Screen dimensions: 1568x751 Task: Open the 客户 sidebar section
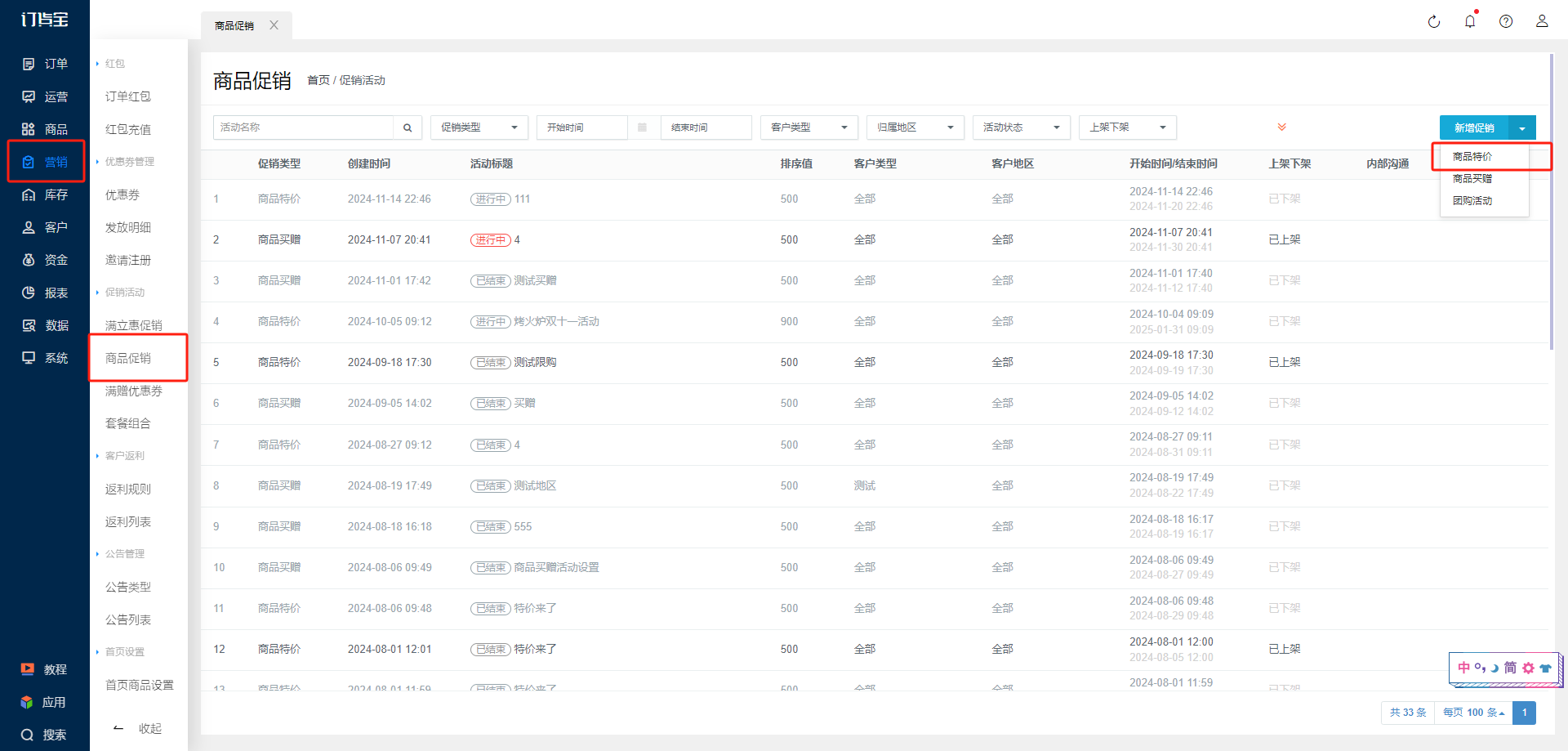(45, 227)
